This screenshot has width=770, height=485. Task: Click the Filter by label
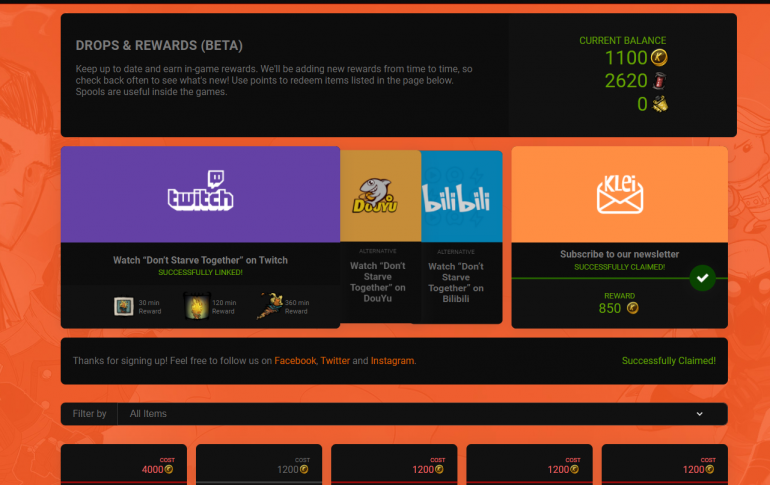tap(89, 414)
